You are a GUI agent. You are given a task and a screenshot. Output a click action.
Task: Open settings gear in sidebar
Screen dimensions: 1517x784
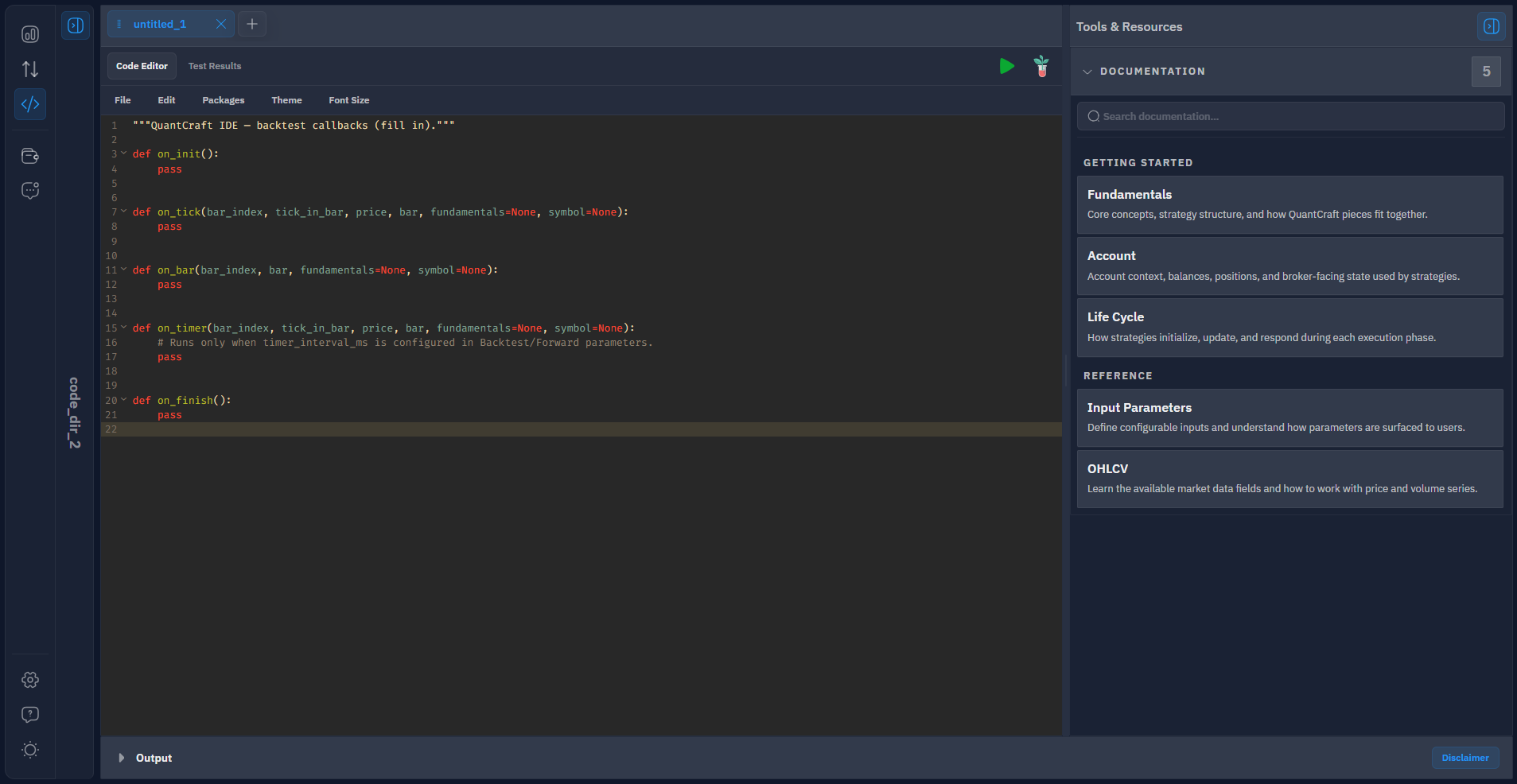point(30,680)
